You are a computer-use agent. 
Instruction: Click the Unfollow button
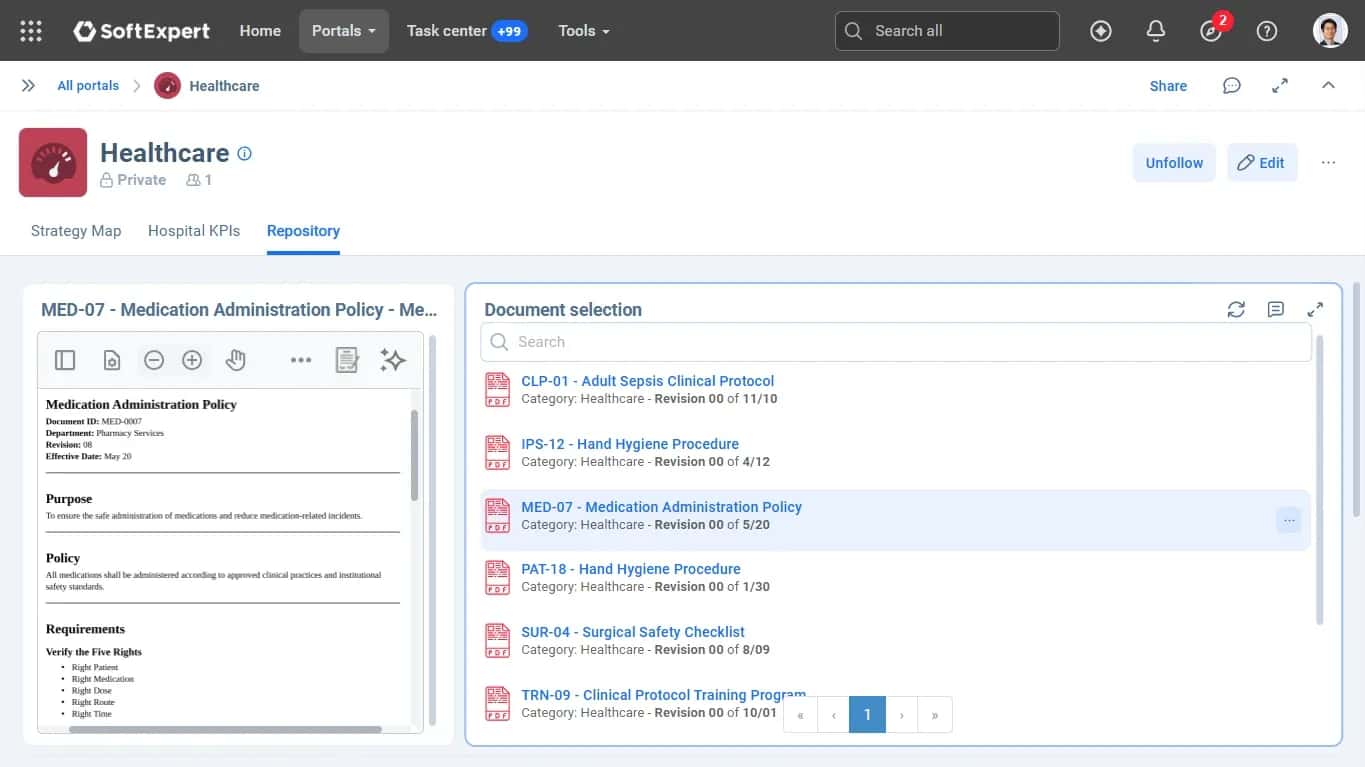point(1174,163)
